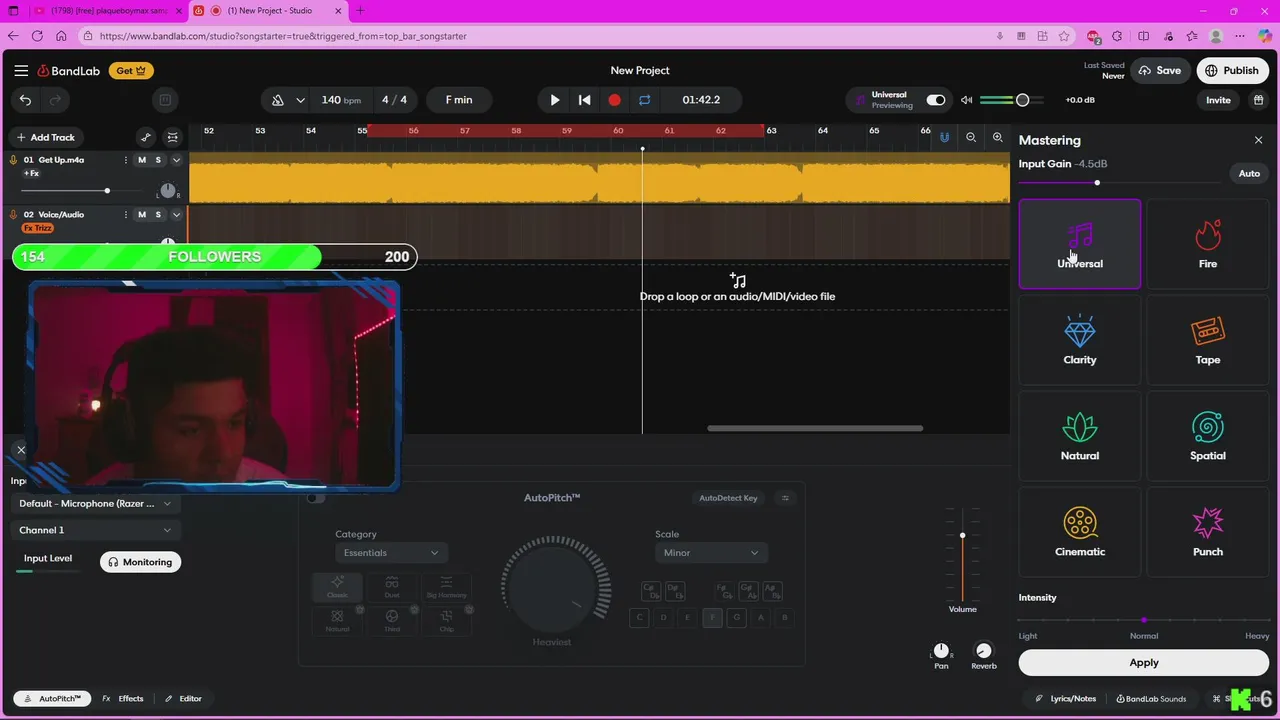Switch to the Effects tab
The height and width of the screenshot is (720, 1280).
pyautogui.click(x=123, y=698)
